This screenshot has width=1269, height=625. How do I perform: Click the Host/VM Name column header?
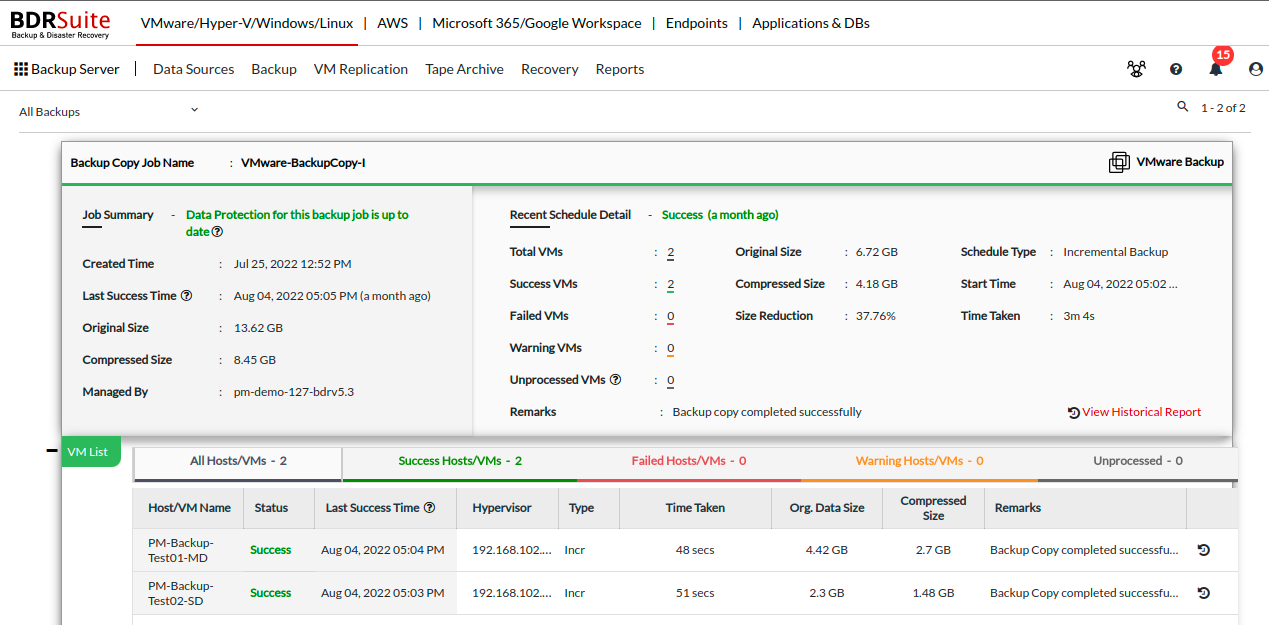click(x=189, y=508)
